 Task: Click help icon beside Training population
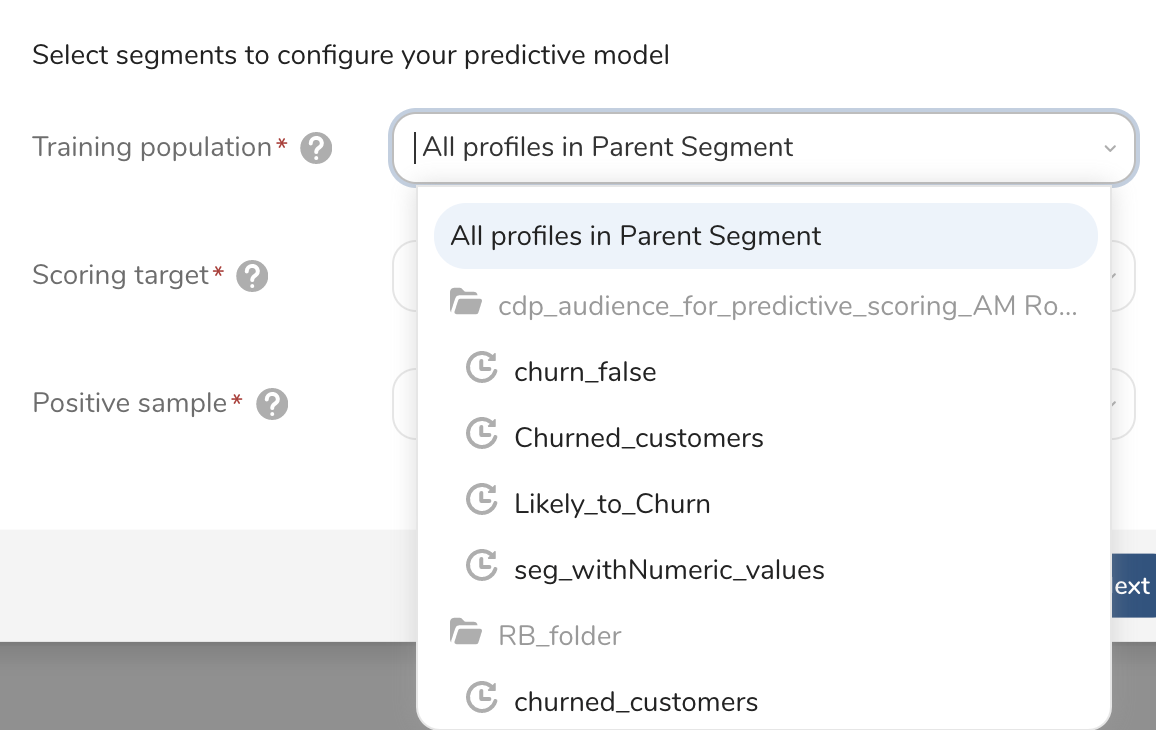tap(316, 149)
